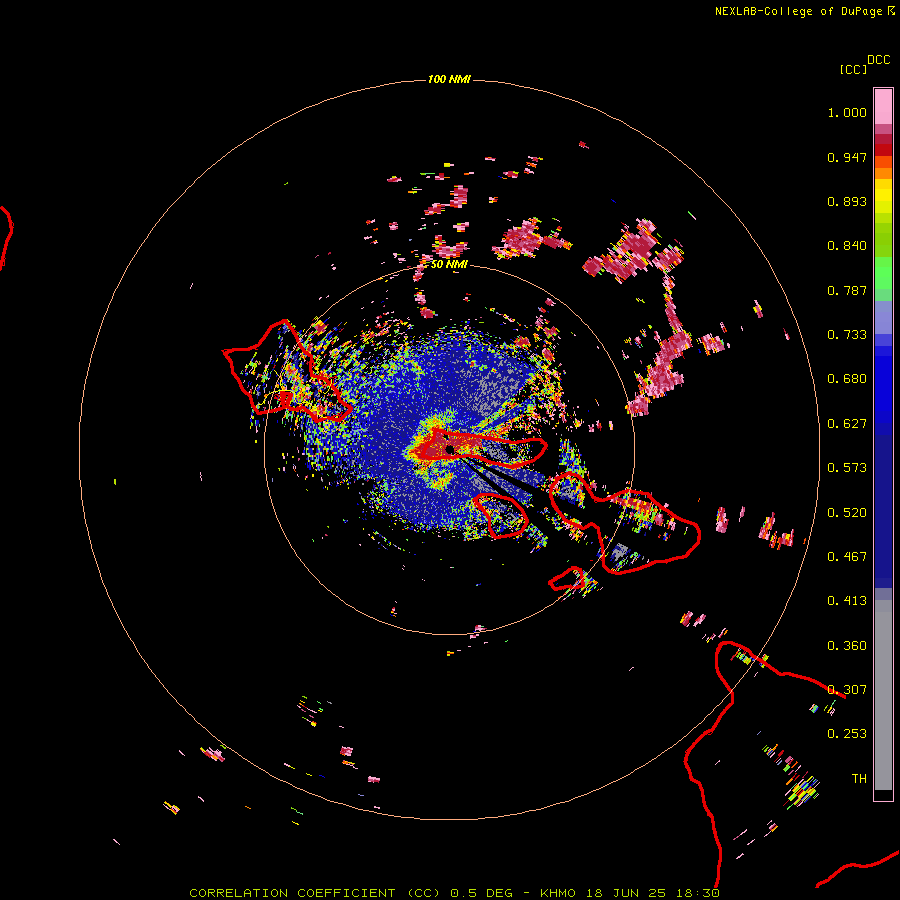This screenshot has width=900, height=900.
Task: Click the CORRELATION COEFFICIENT (CC) caption text
Action: [x=315, y=893]
